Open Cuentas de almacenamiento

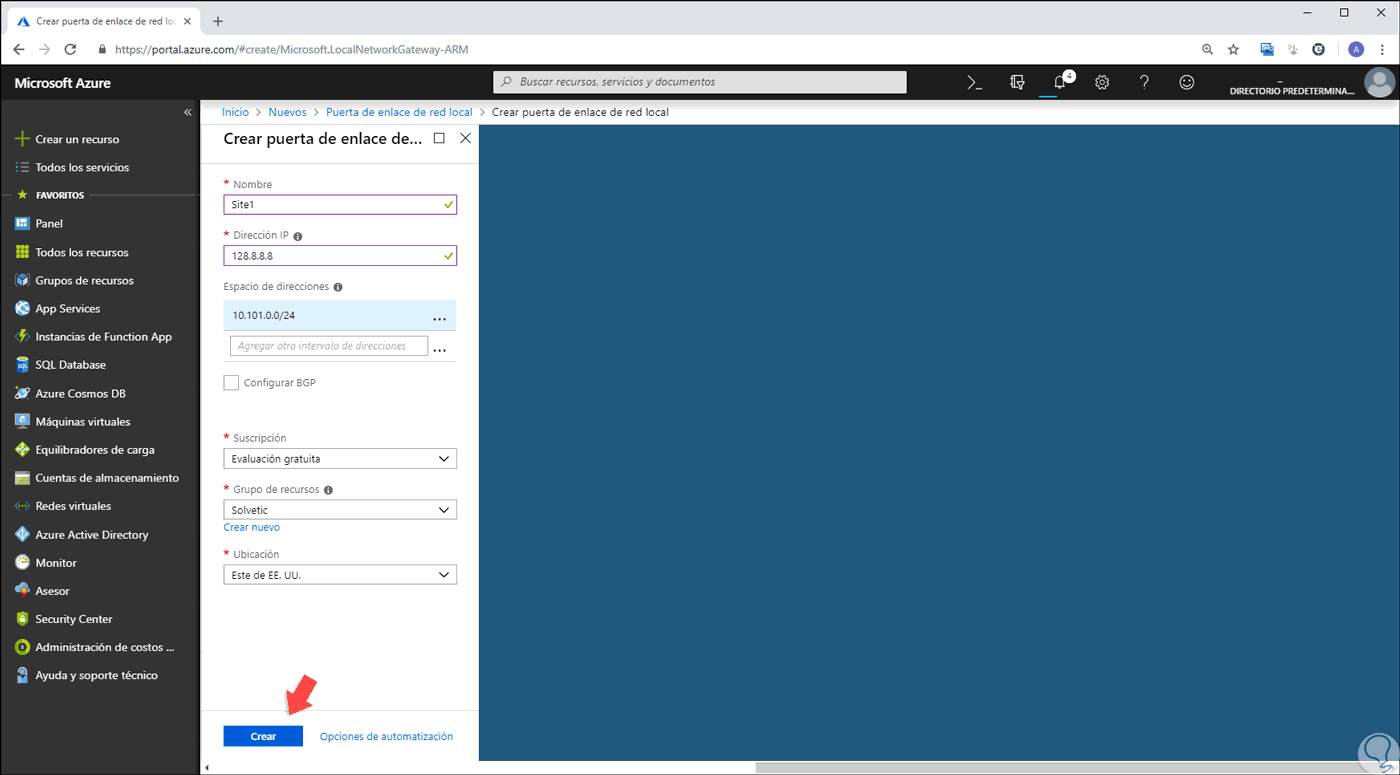[107, 478]
